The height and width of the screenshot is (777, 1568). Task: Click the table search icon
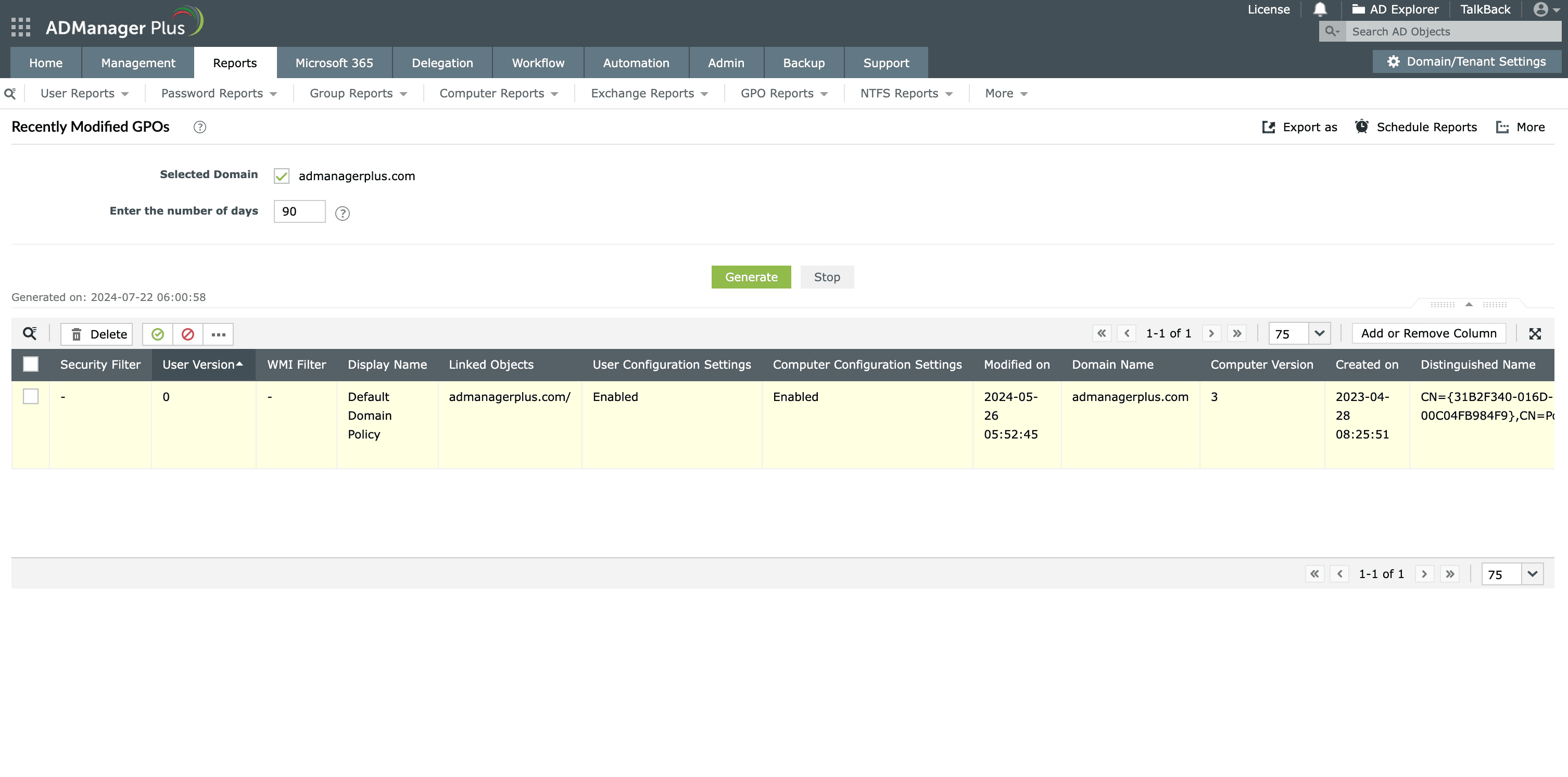(x=29, y=333)
